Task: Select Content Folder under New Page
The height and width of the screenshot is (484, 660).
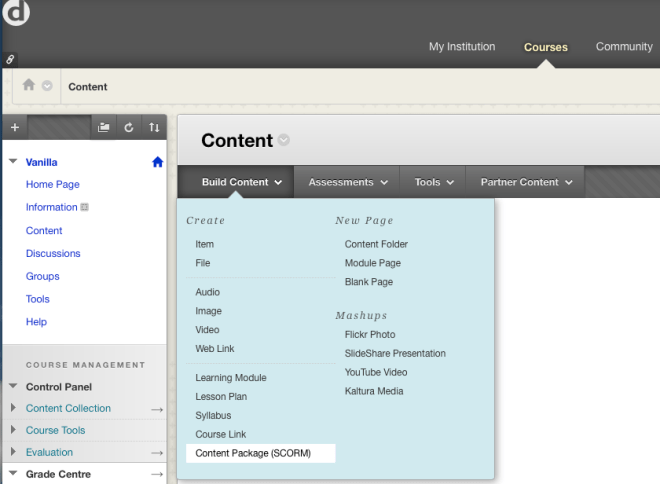Action: tap(376, 244)
